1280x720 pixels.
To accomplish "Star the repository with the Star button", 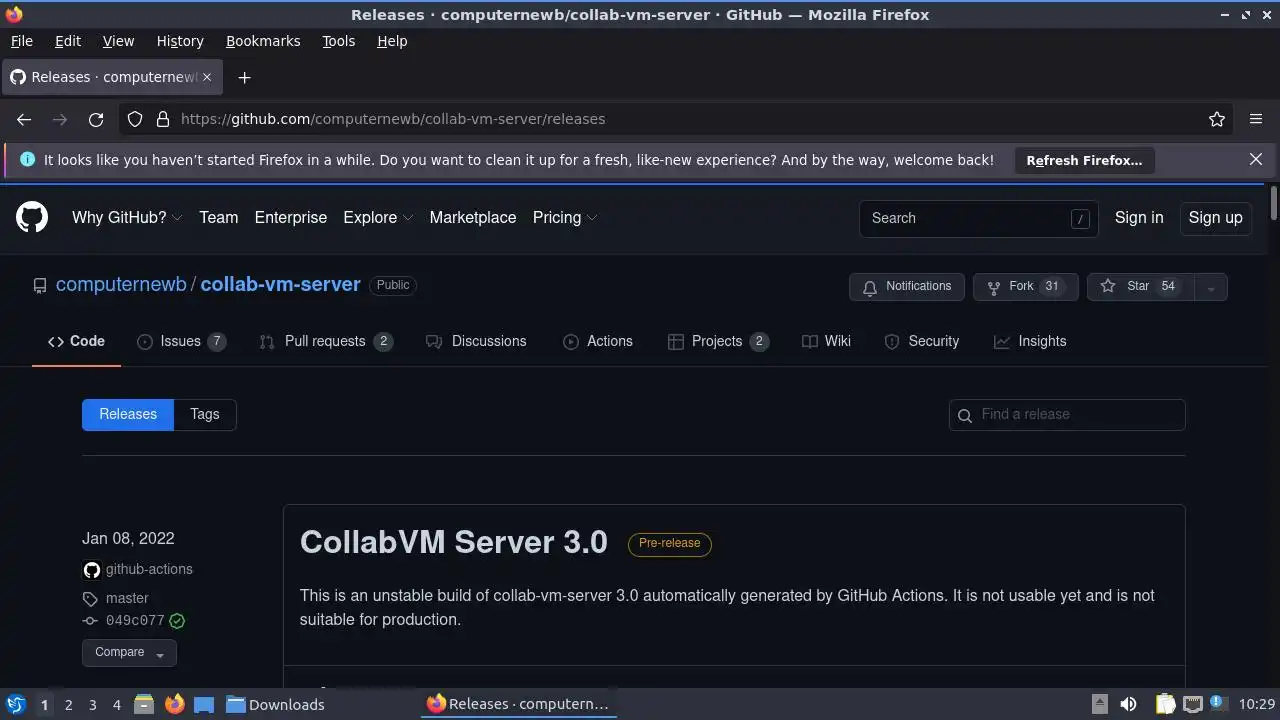I will [1140, 287].
